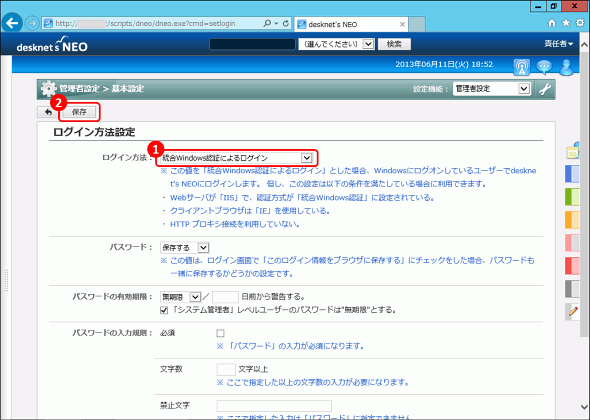Click the ログイン方法設定 heading
590x420 pixels.
coord(94,132)
